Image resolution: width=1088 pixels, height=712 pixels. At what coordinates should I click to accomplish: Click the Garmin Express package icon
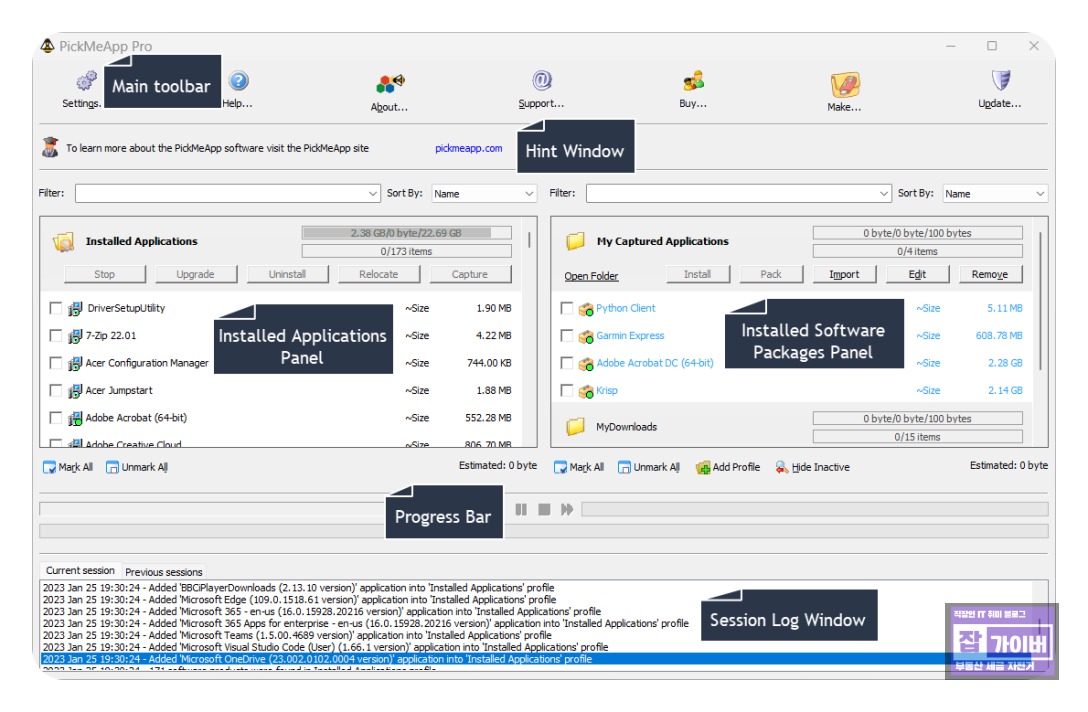[x=586, y=336]
